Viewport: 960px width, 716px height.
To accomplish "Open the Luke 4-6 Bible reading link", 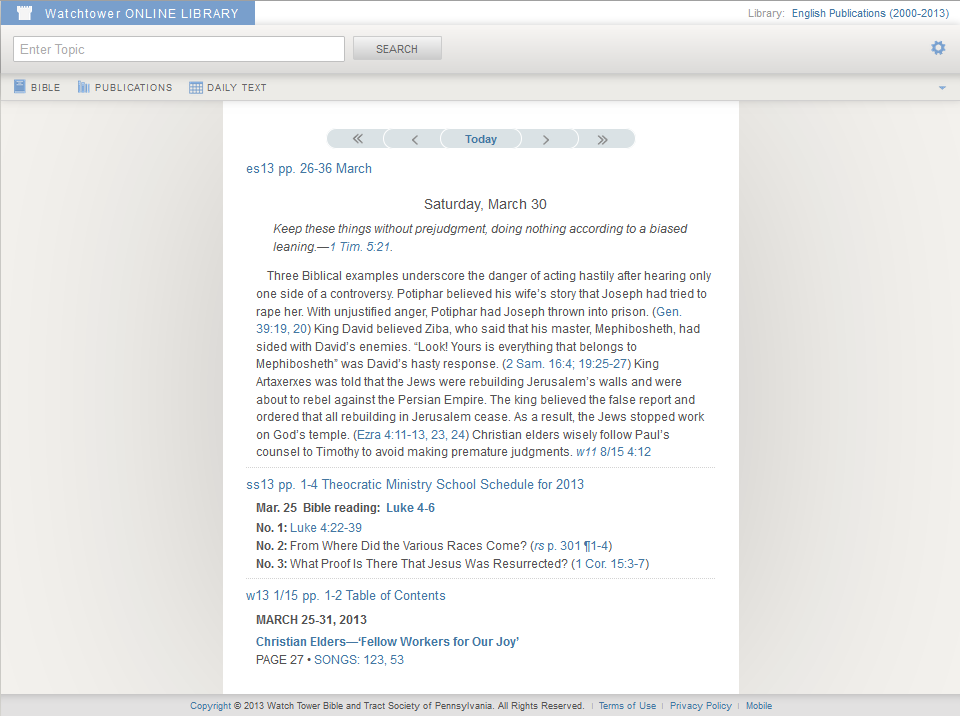I will point(410,507).
